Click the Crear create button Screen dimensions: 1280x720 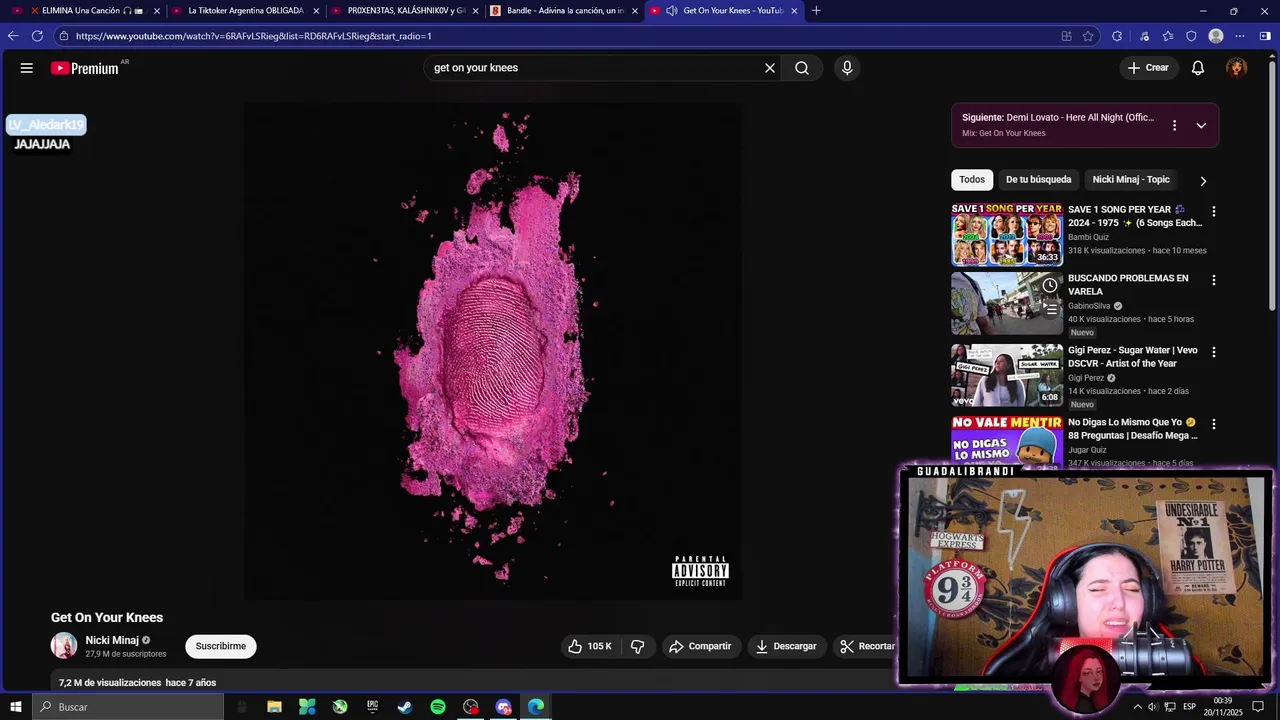[1148, 68]
